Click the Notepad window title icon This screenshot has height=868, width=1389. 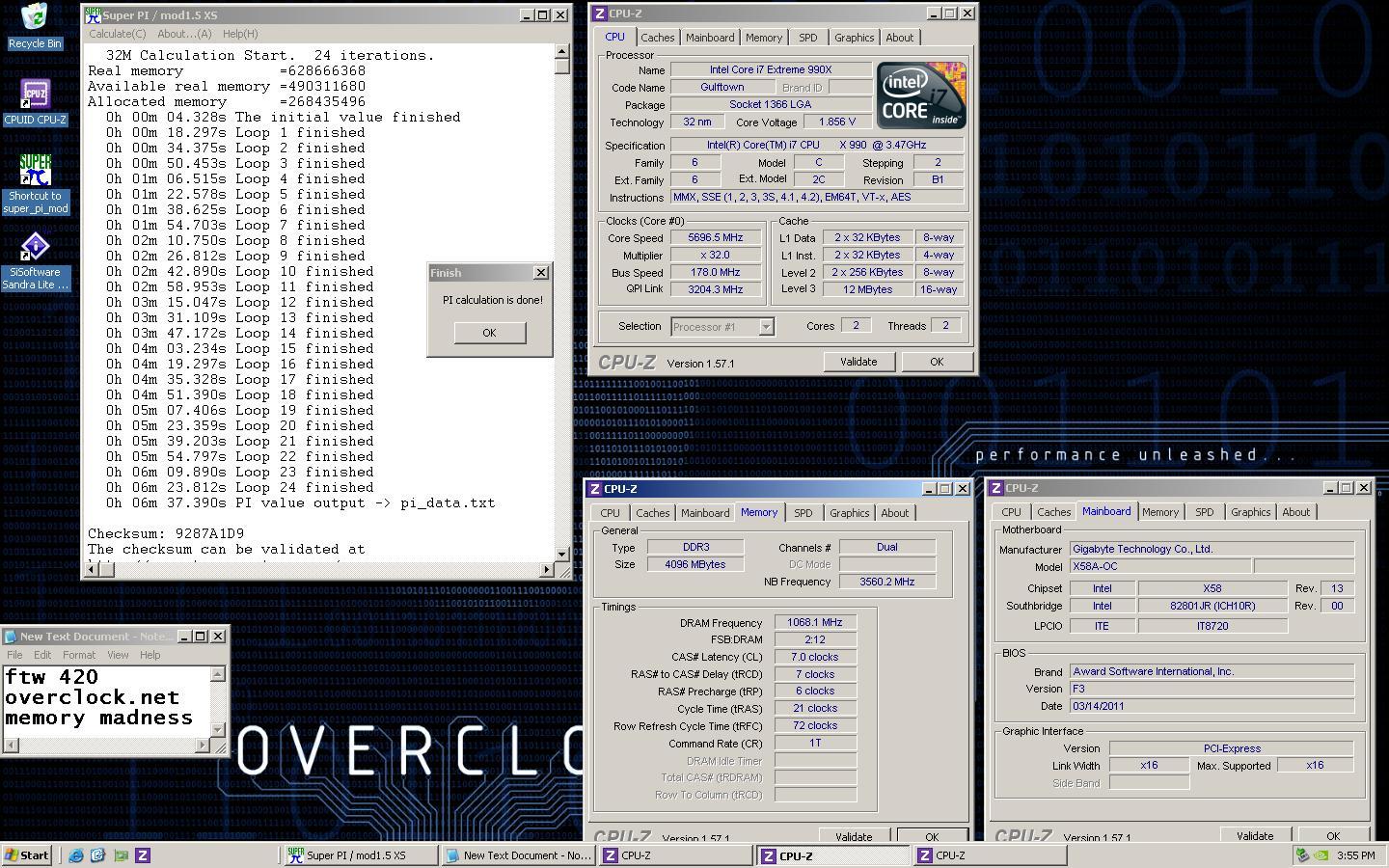(10, 637)
